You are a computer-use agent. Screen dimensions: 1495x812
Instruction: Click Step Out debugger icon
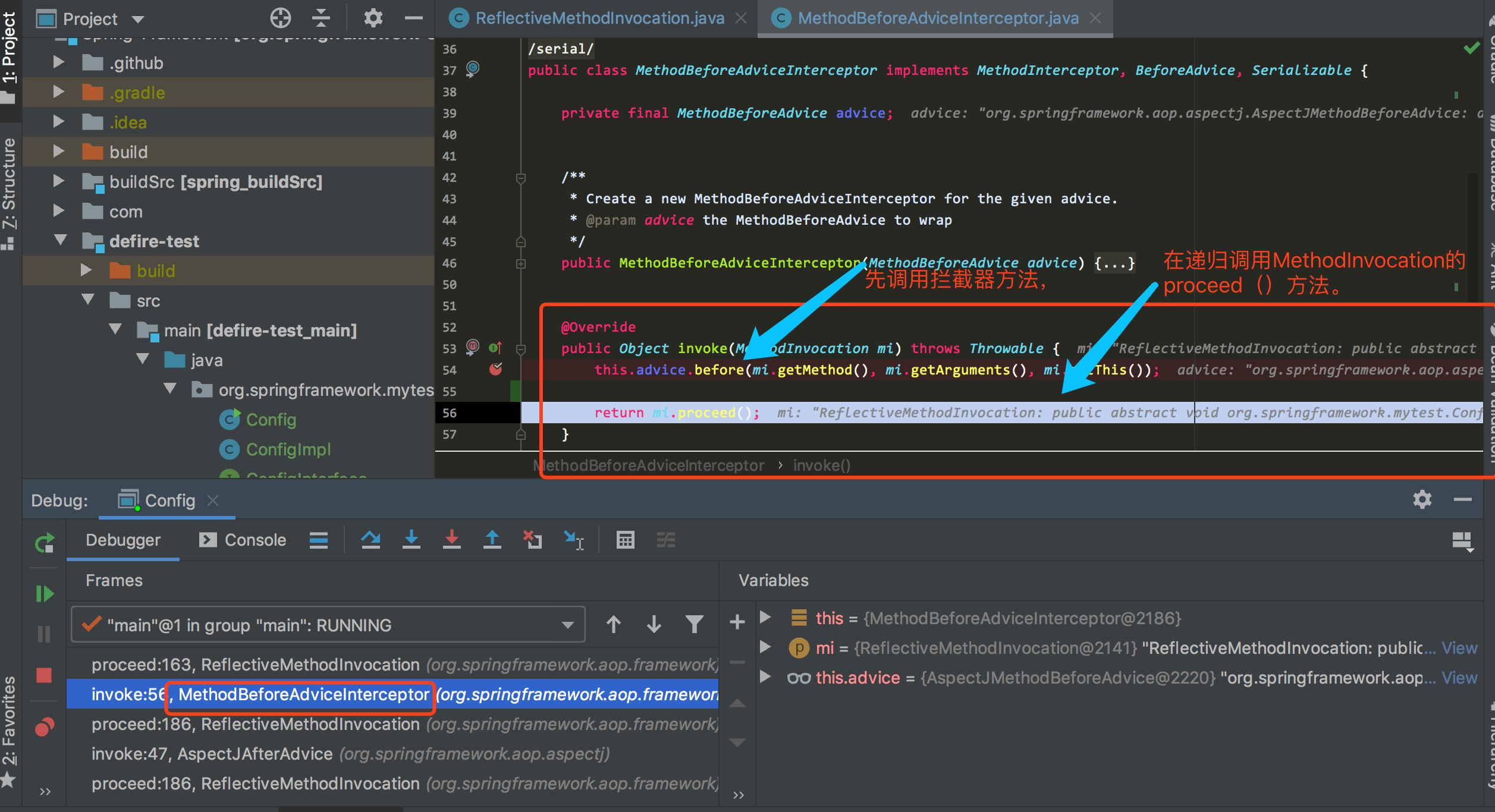492,540
